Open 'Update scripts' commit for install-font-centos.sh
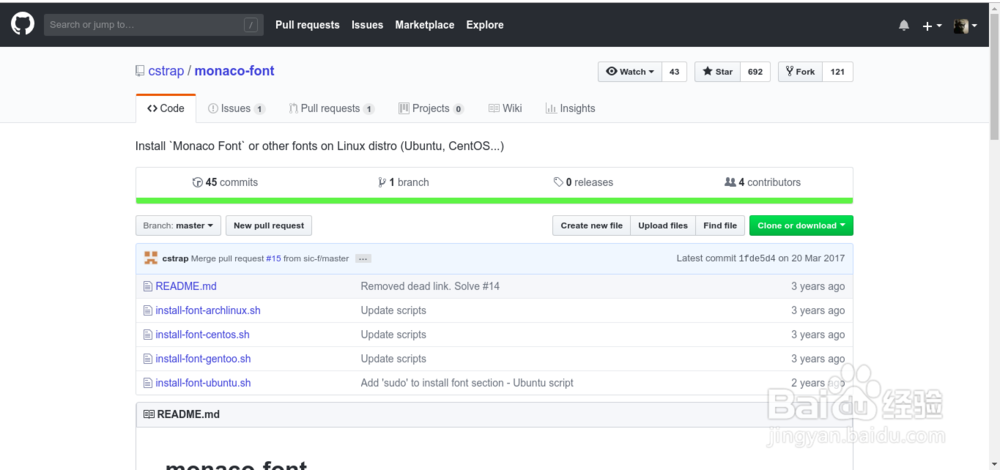Screen dimensions: 1000x470 (x=393, y=335)
